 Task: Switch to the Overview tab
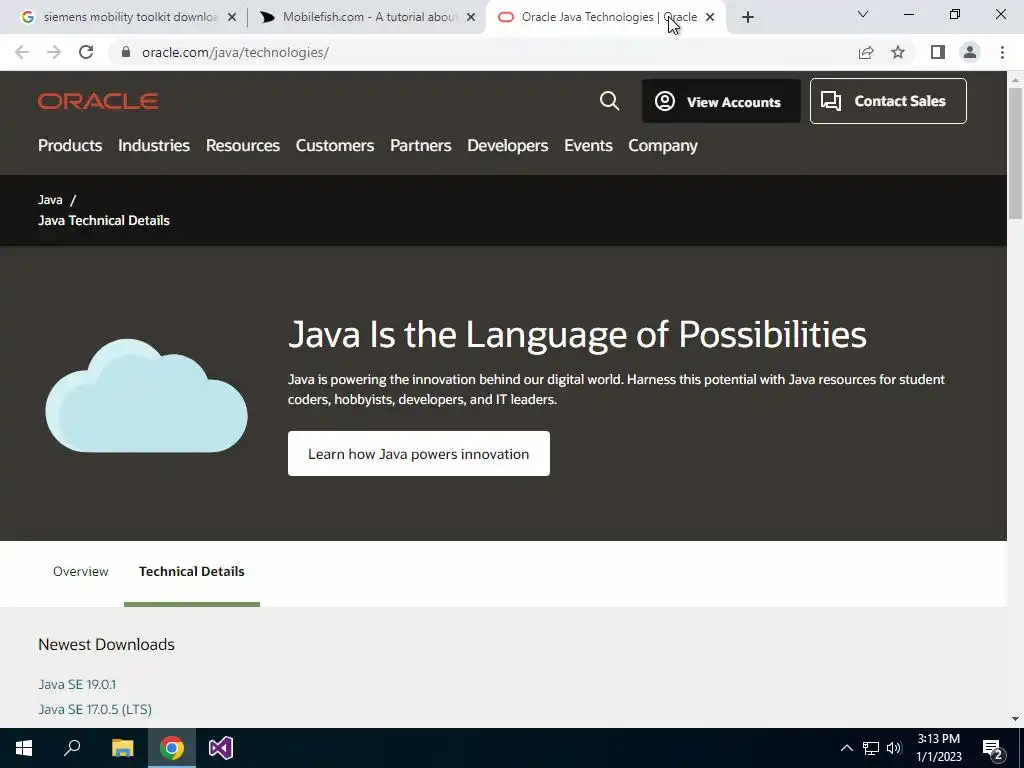tap(80, 571)
